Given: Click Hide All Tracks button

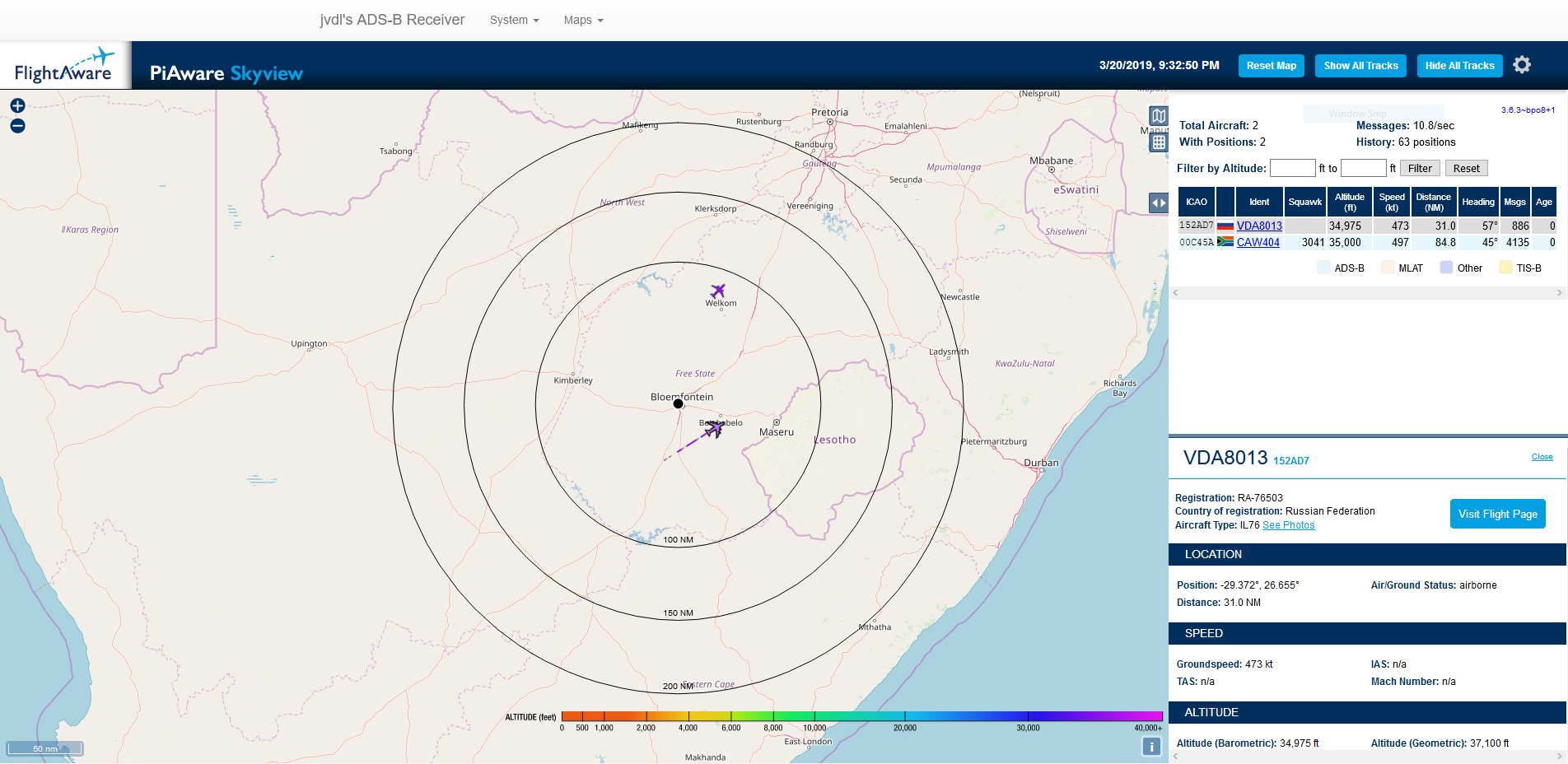Looking at the screenshot, I should coord(1459,66).
